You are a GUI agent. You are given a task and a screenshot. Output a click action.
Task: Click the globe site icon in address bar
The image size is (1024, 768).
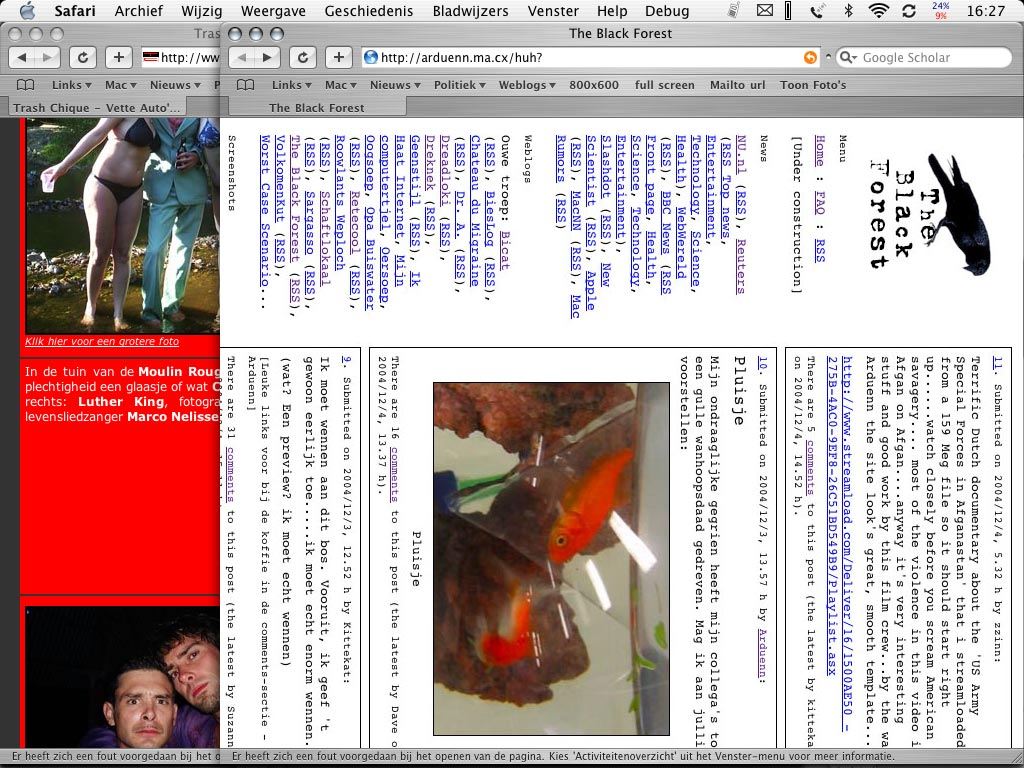click(371, 57)
